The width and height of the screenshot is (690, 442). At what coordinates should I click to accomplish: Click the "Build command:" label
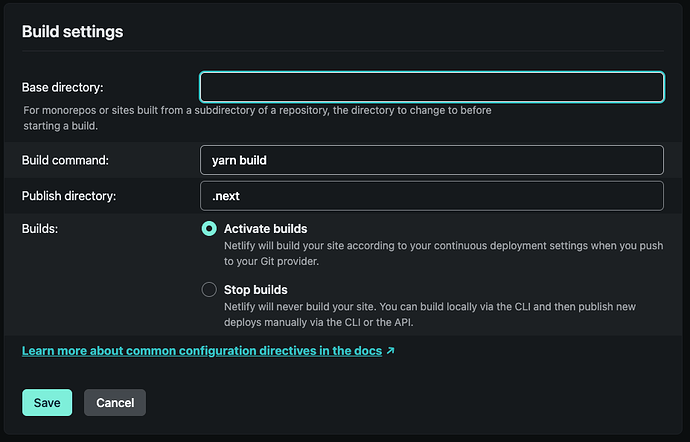65,160
